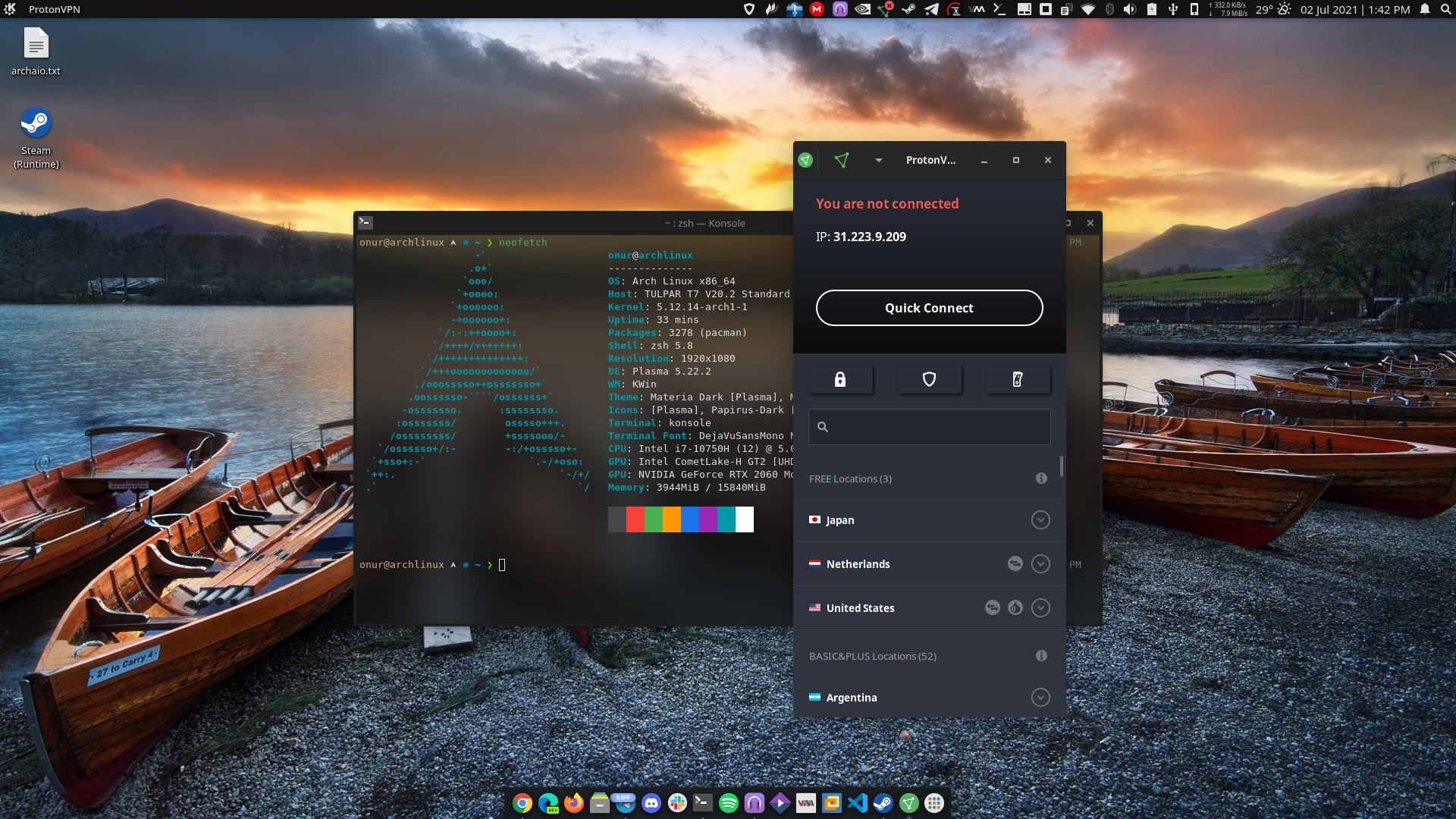
Task: Expand Japan server list
Action: click(1040, 520)
